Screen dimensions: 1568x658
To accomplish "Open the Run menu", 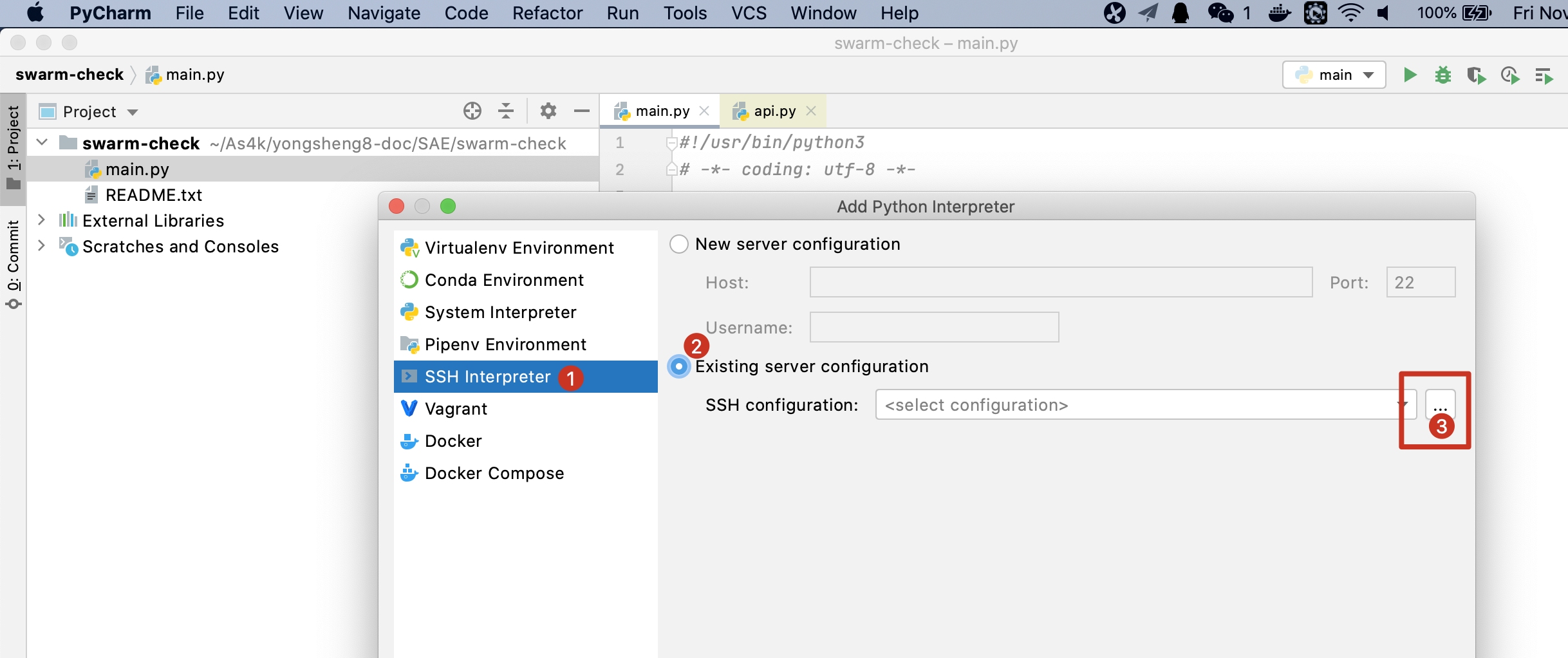I will (622, 13).
